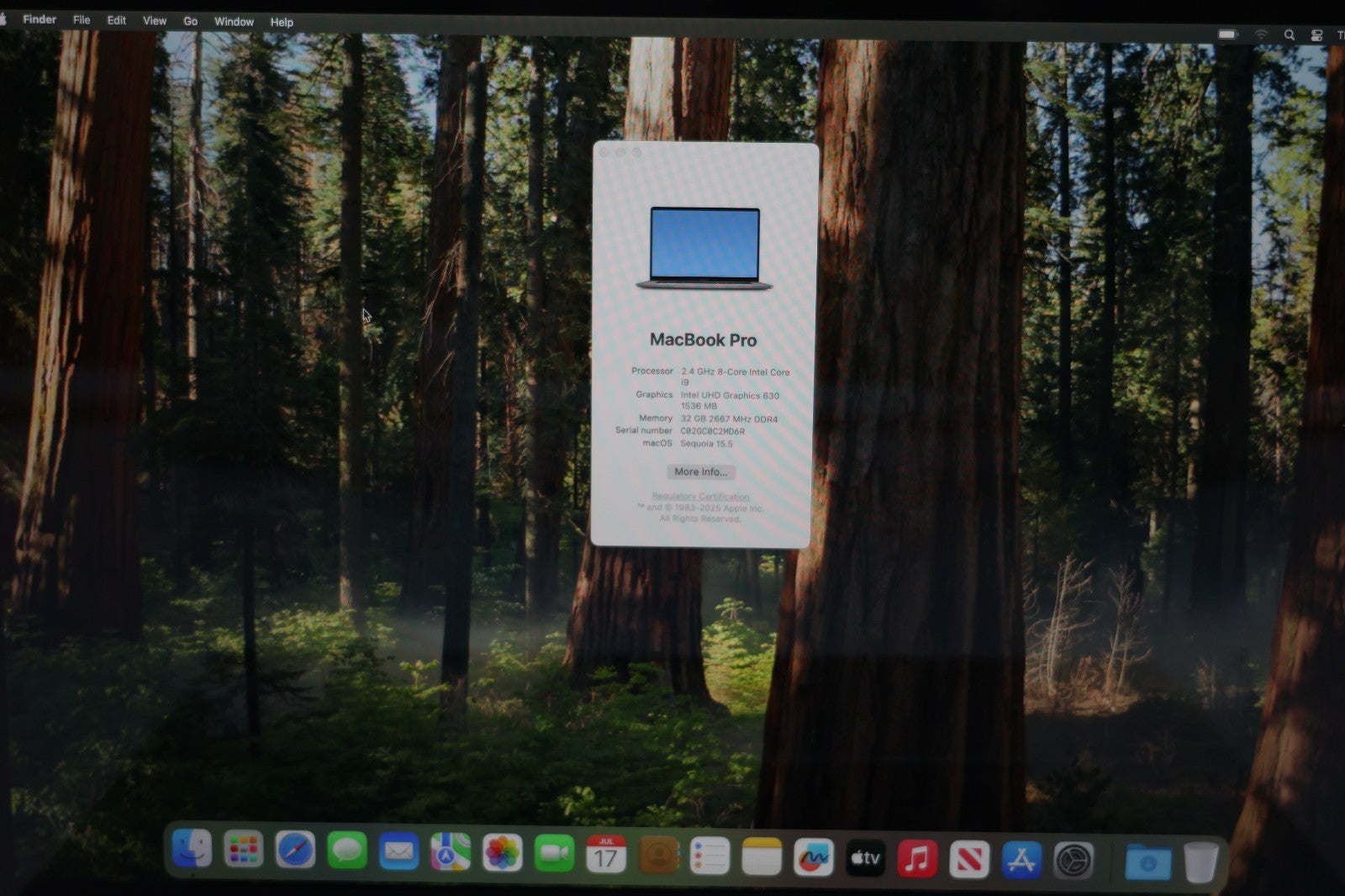1345x896 pixels.
Task: Open Photos app in the Dock
Action: [503, 854]
